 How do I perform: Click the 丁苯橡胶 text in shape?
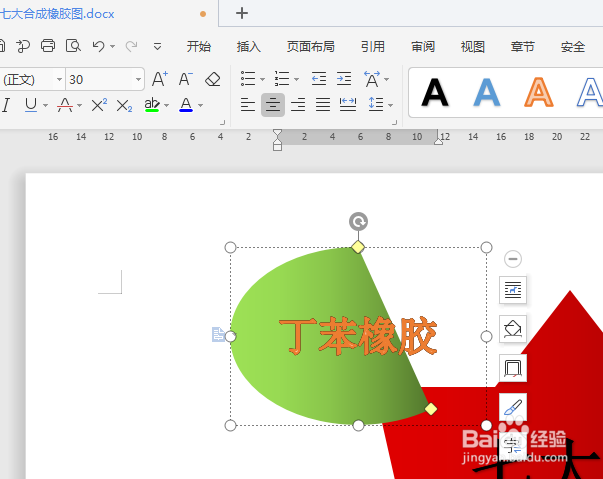coord(358,336)
